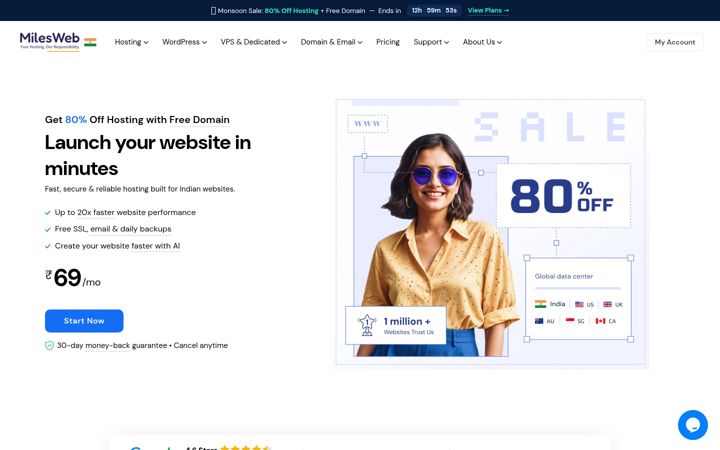Click the MilesWeb logo
The height and width of the screenshot is (450, 720).
(50, 41)
